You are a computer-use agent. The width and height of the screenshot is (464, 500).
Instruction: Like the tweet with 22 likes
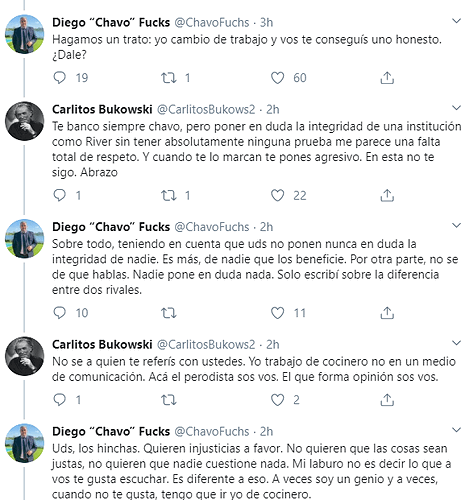coord(277,196)
